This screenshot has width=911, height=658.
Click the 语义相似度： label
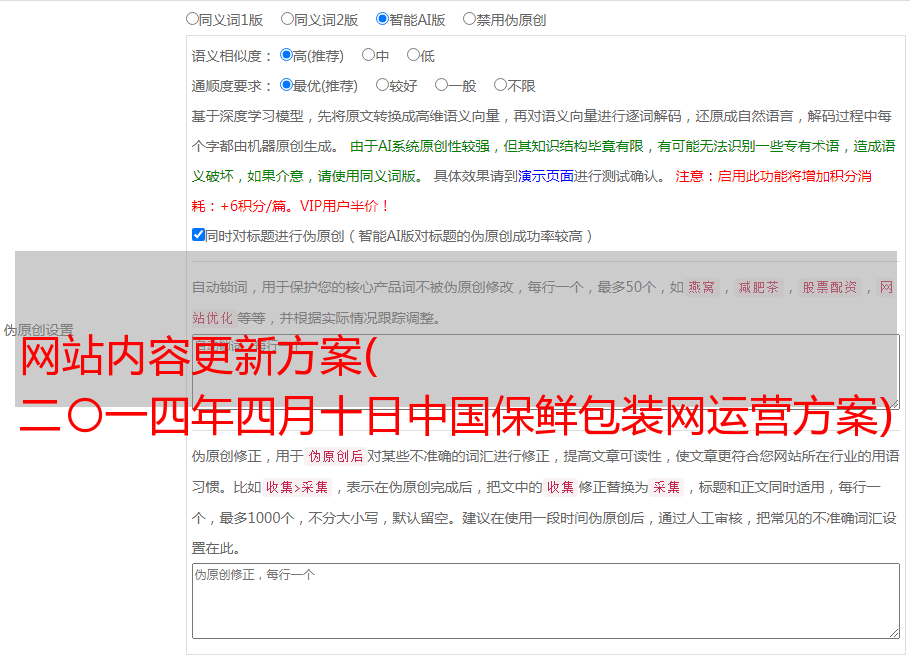pyautogui.click(x=232, y=56)
